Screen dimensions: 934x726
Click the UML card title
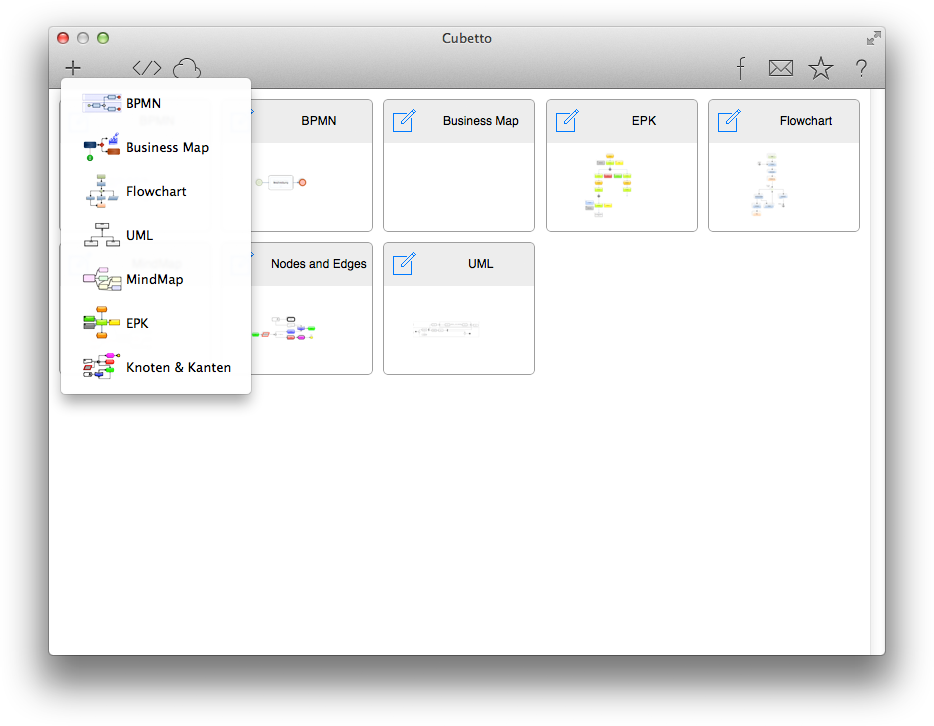pyautogui.click(x=481, y=264)
